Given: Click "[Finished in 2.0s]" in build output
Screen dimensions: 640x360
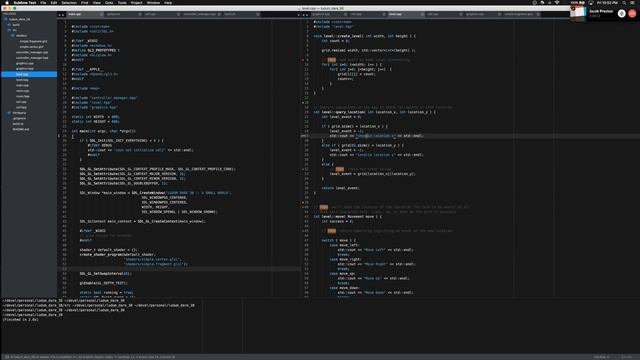Looking at the screenshot, I should pos(20,320).
